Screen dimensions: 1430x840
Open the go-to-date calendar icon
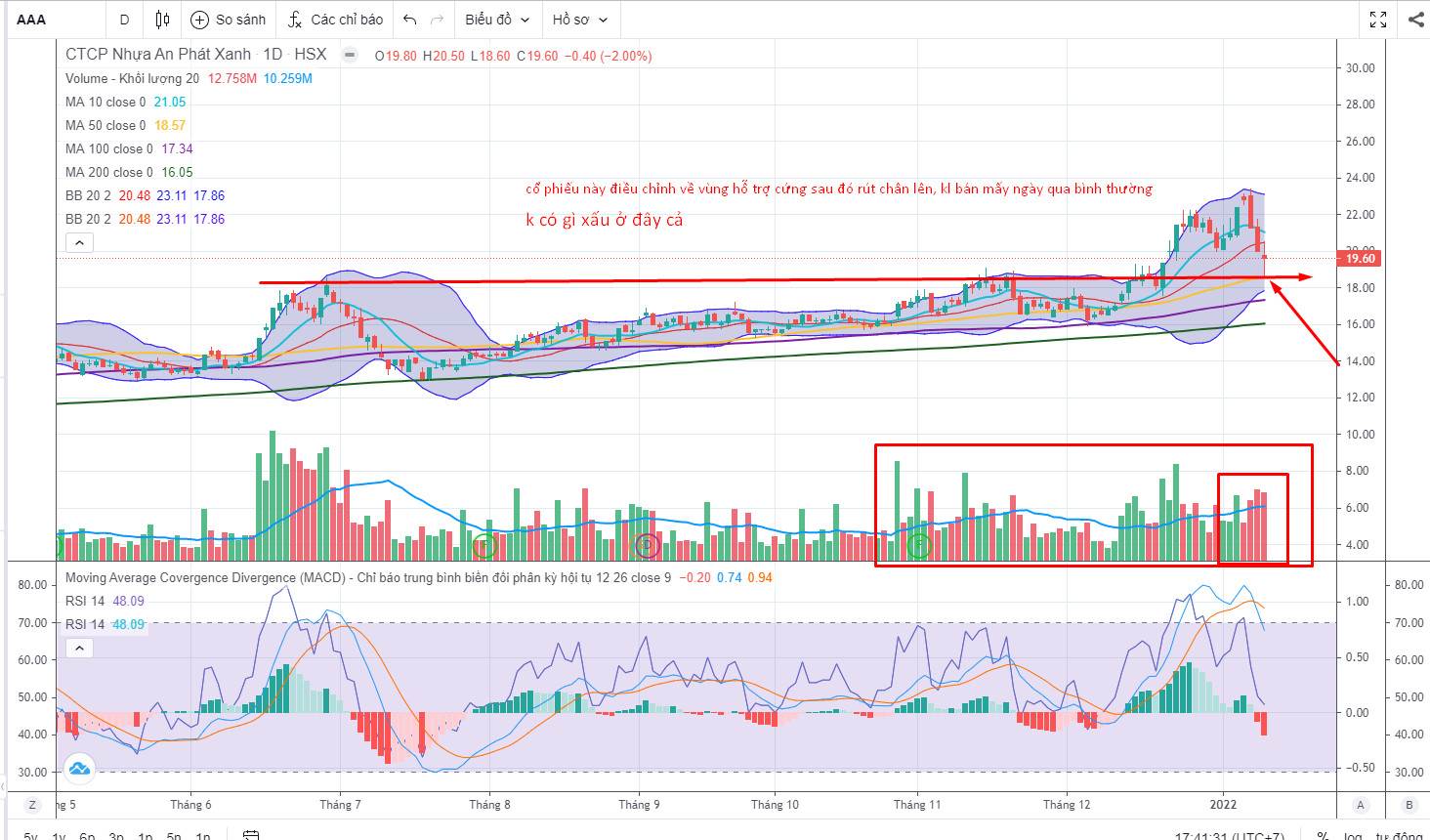[x=251, y=835]
